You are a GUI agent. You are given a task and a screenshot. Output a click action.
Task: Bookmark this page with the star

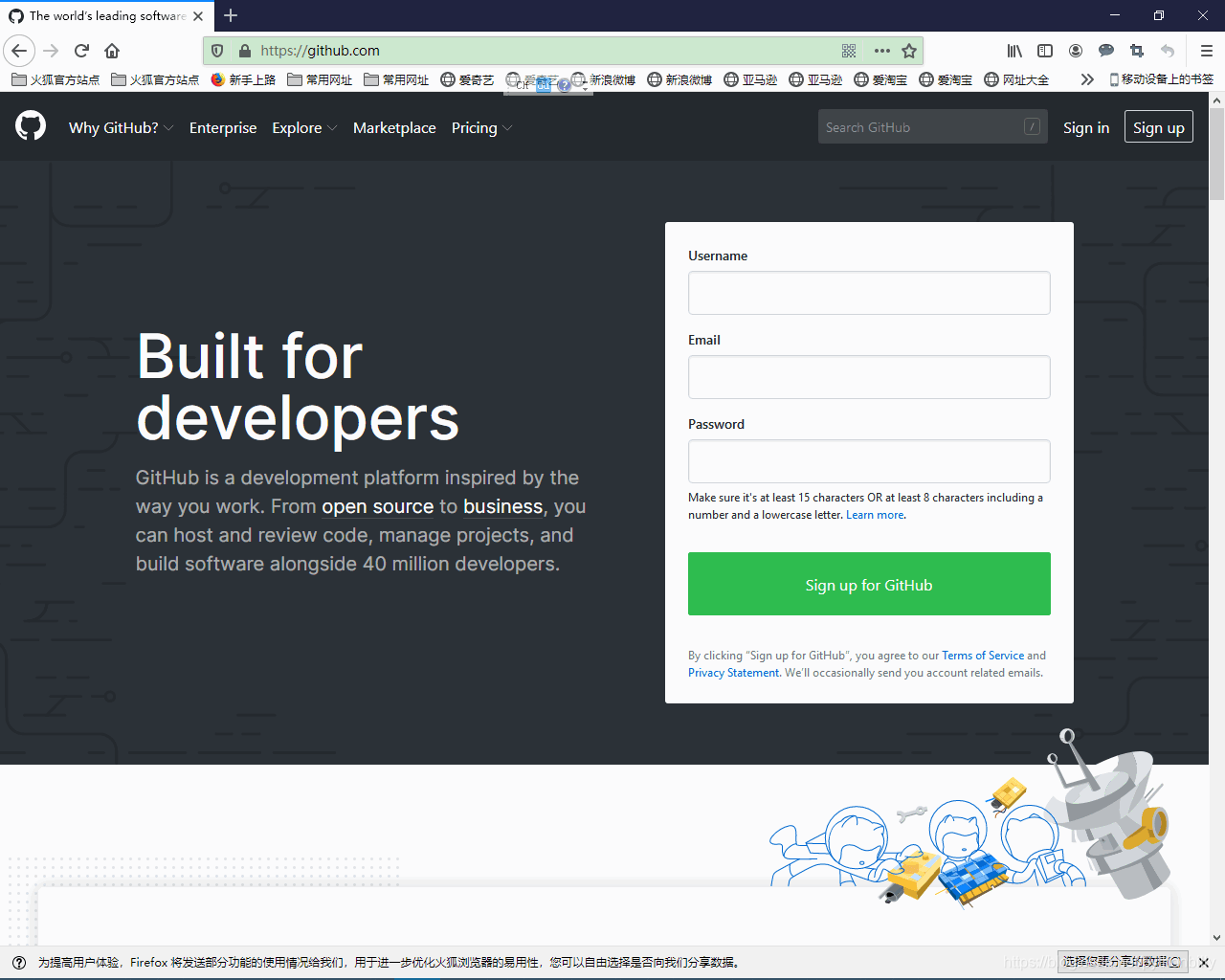click(909, 51)
